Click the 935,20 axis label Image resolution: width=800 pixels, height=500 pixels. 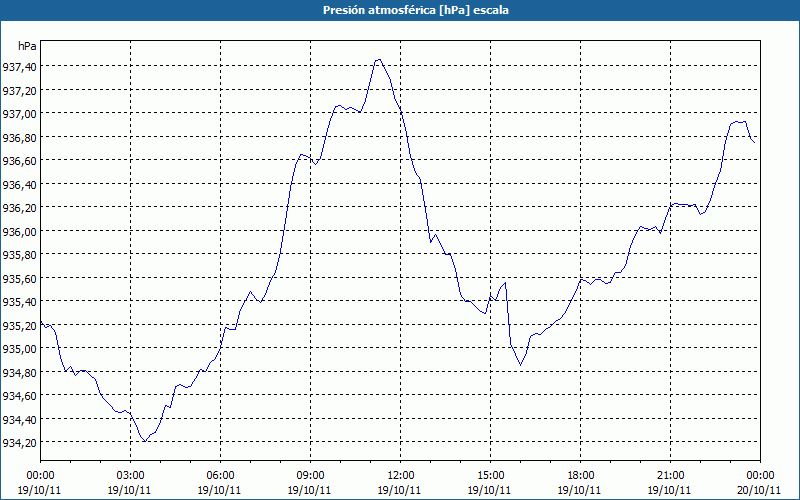tap(19, 325)
